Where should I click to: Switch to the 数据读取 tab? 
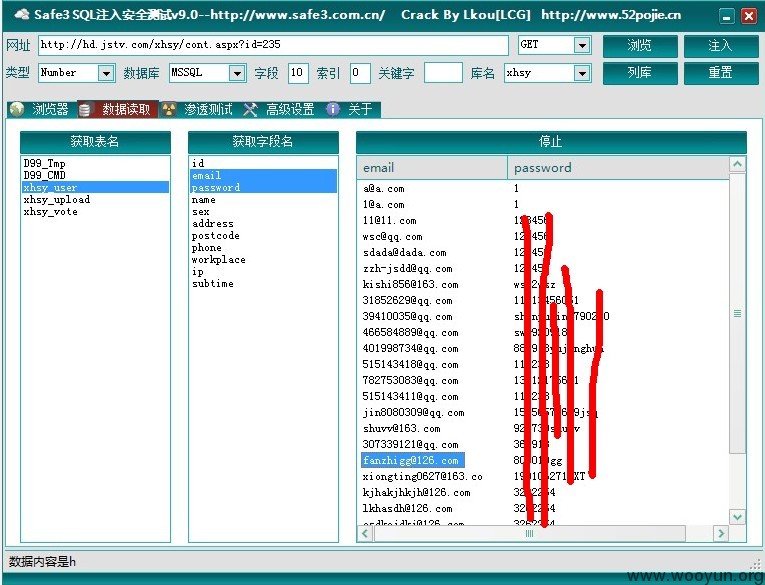(x=118, y=109)
